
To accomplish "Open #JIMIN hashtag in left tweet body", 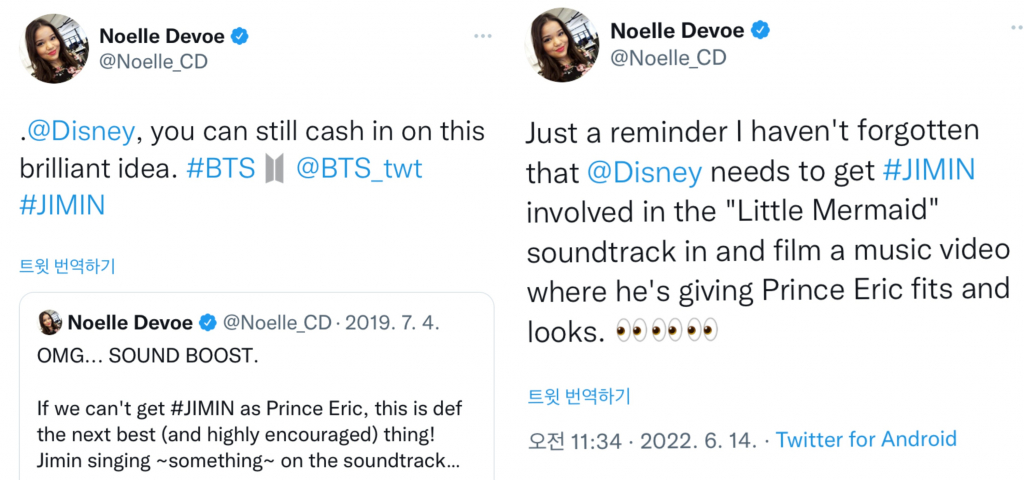I will (62, 204).
